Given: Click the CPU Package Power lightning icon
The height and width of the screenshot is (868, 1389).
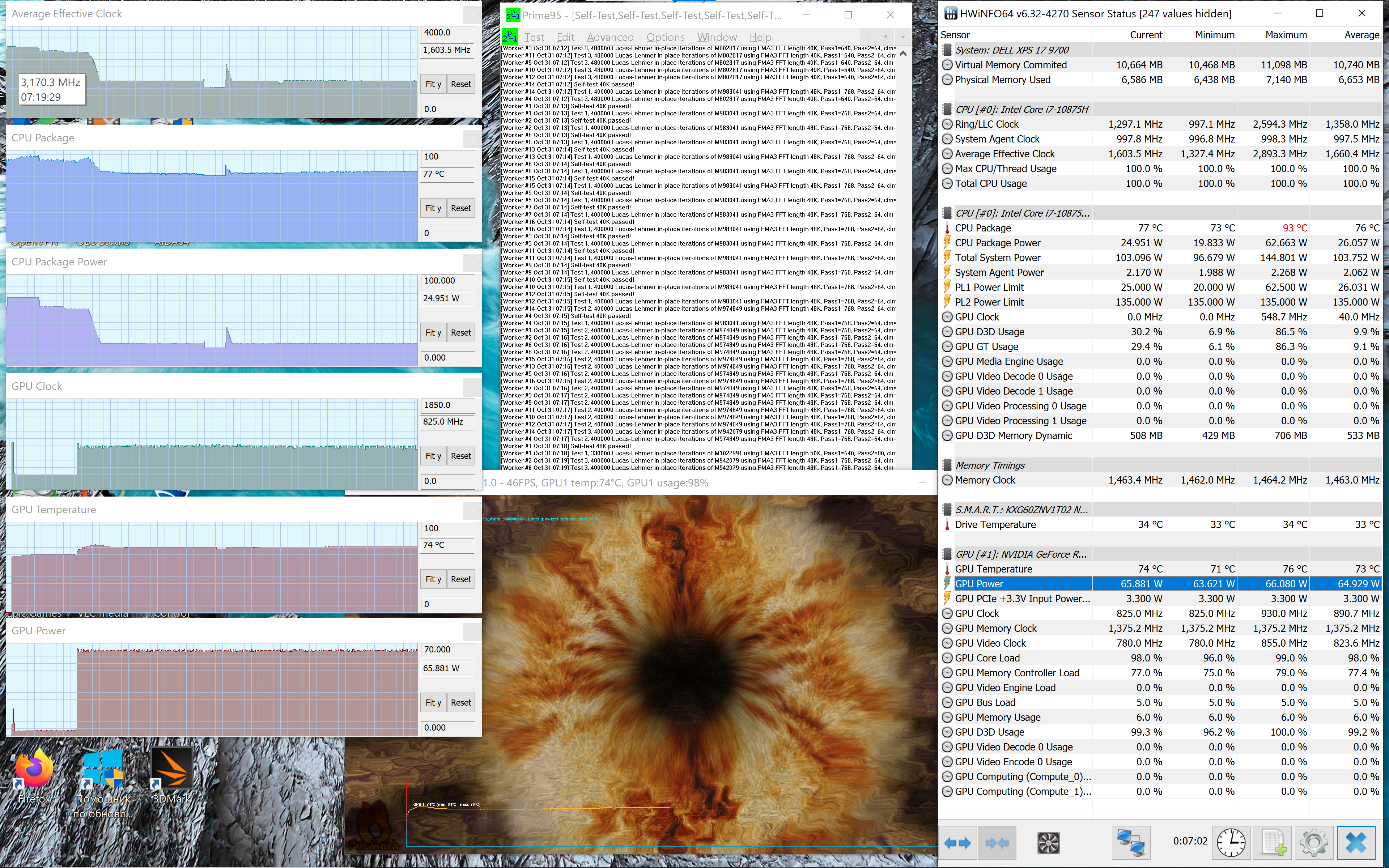Looking at the screenshot, I should tap(947, 243).
